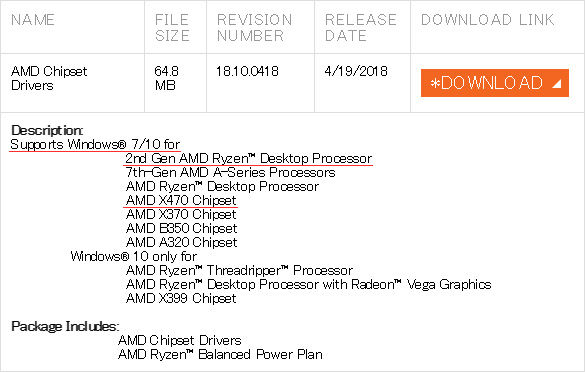Click underlined Supports Windows 7/10 for text
Image resolution: width=585 pixels, height=372 pixels.
click(95, 144)
